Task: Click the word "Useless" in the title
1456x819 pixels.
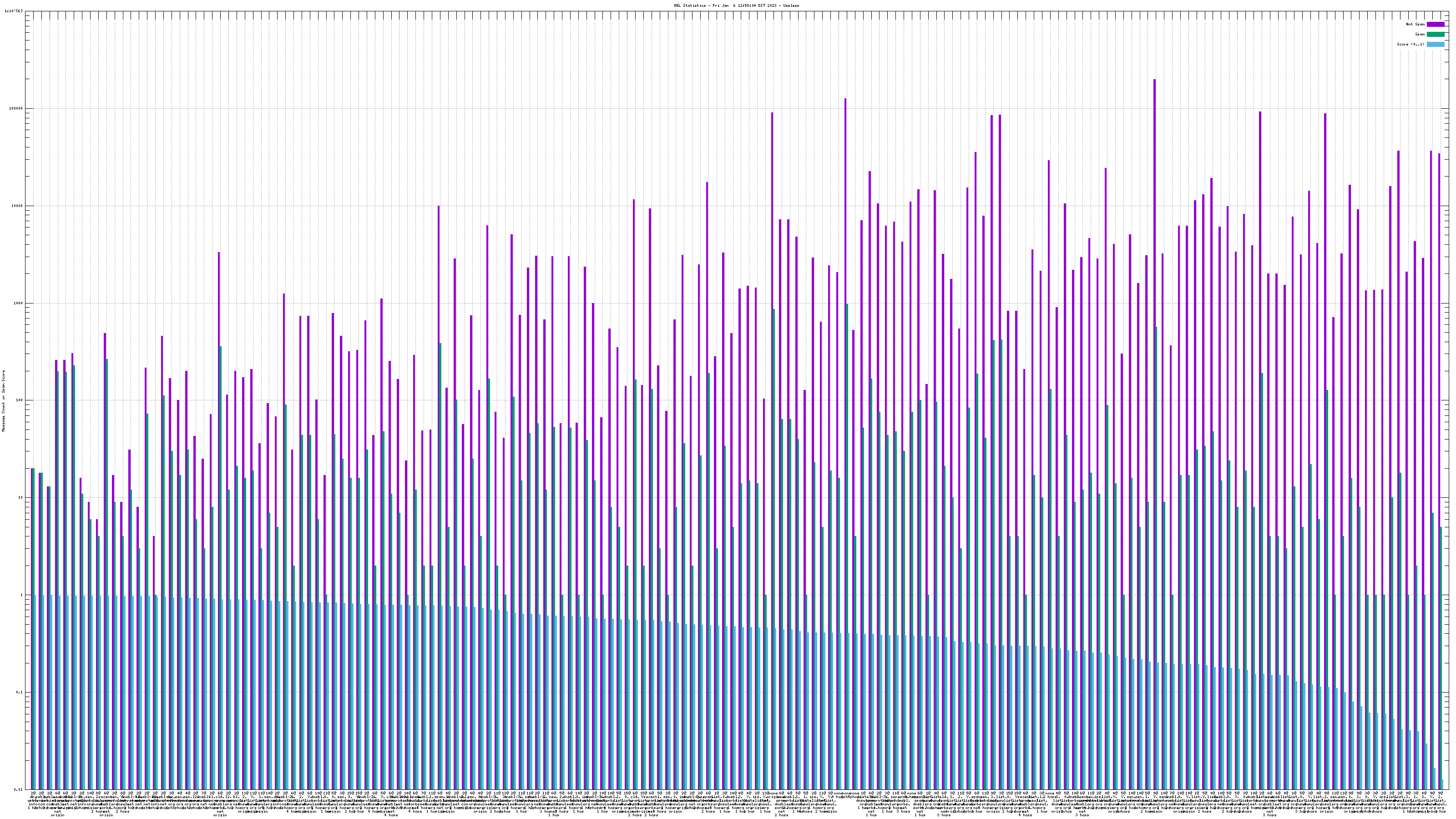Action: point(791,5)
